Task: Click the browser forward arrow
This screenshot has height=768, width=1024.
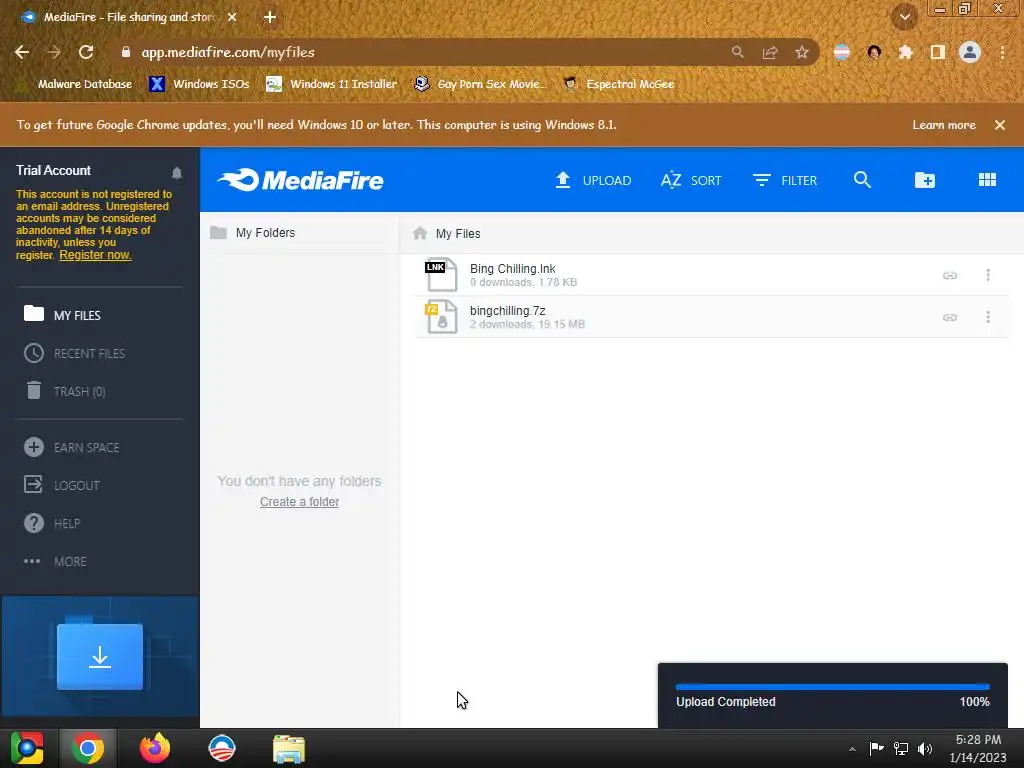Action: point(54,52)
